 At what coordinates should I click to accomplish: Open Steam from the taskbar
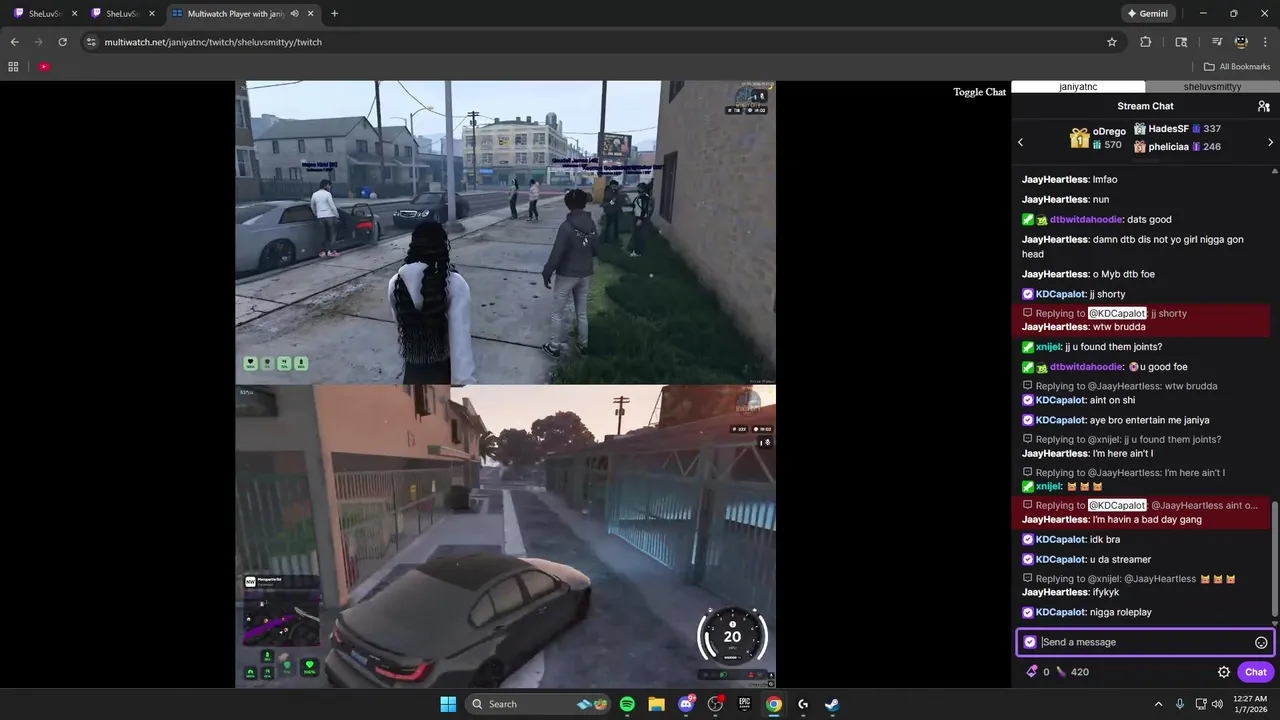point(832,704)
